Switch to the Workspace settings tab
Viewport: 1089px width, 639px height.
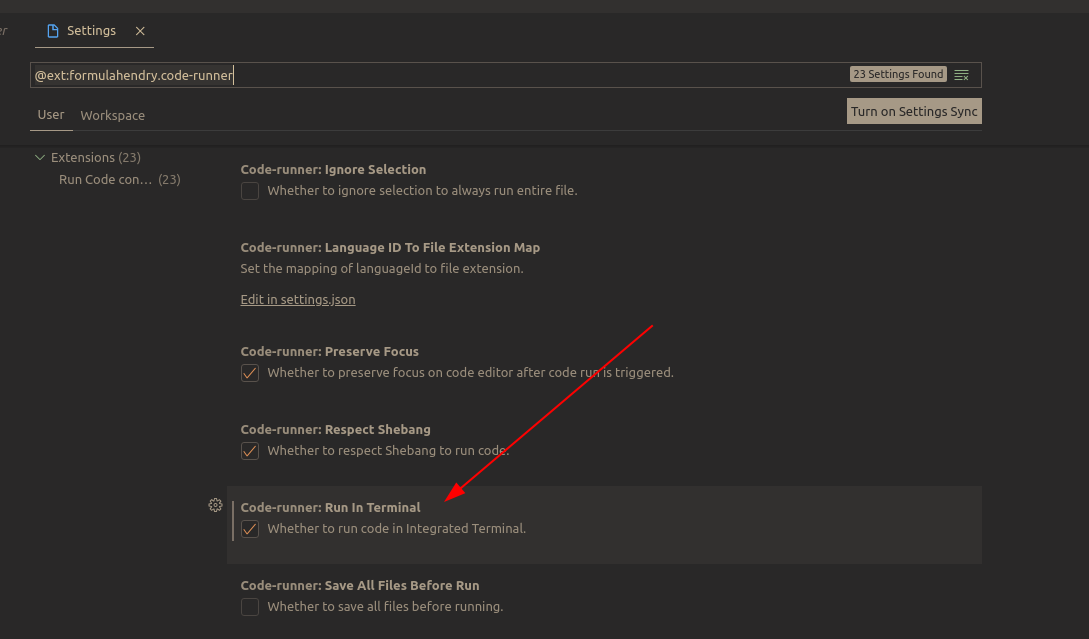(x=113, y=116)
